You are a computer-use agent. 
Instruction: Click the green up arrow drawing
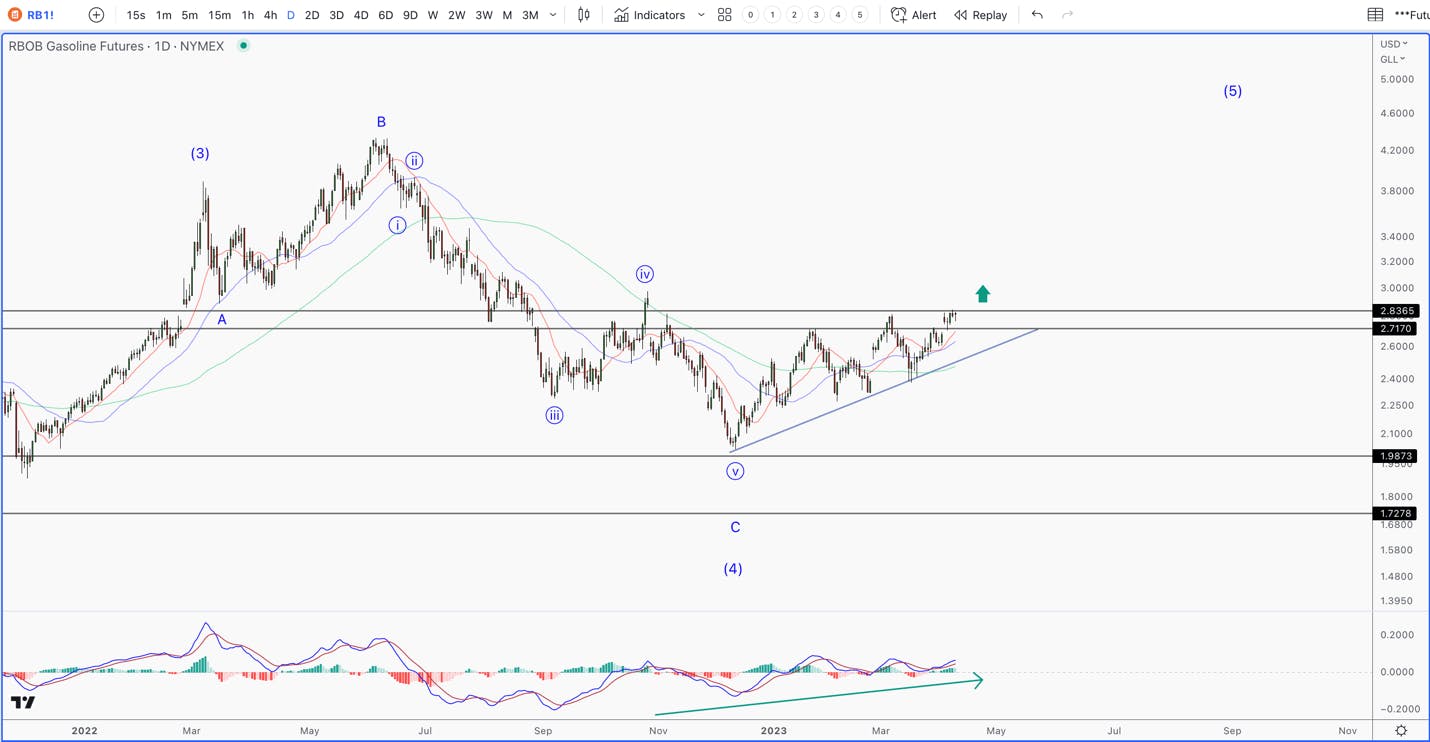point(983,294)
